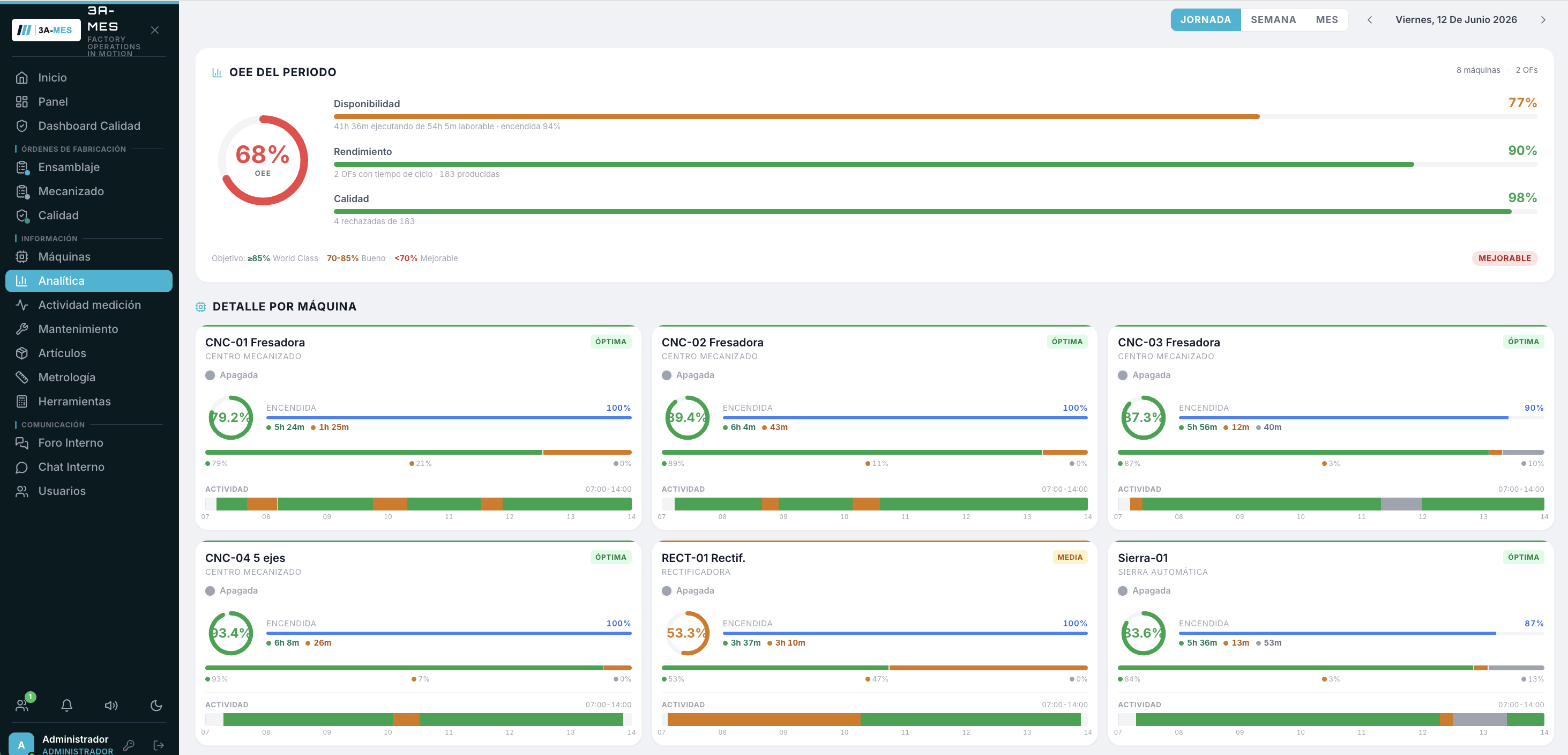This screenshot has height=755, width=1568.
Task: Switch to the MES period tab
Action: point(1326,19)
